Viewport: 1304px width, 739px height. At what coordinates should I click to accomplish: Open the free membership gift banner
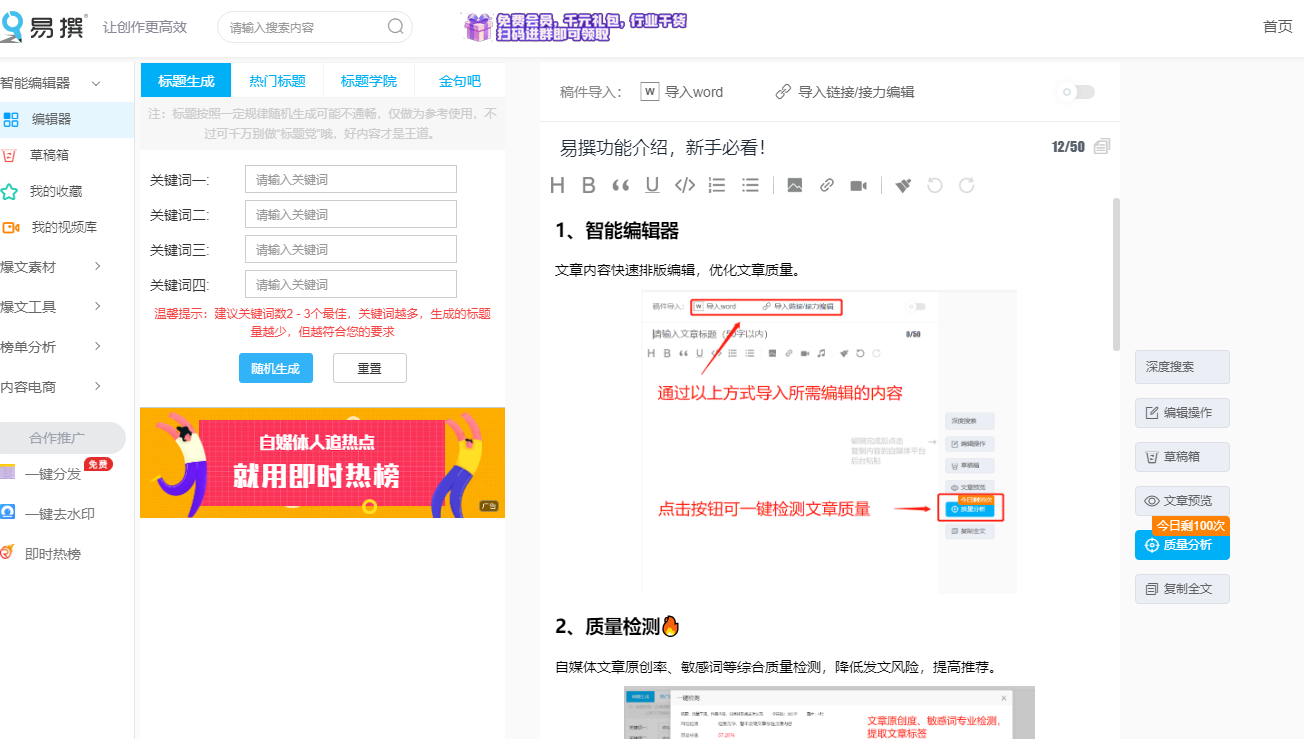[x=576, y=27]
